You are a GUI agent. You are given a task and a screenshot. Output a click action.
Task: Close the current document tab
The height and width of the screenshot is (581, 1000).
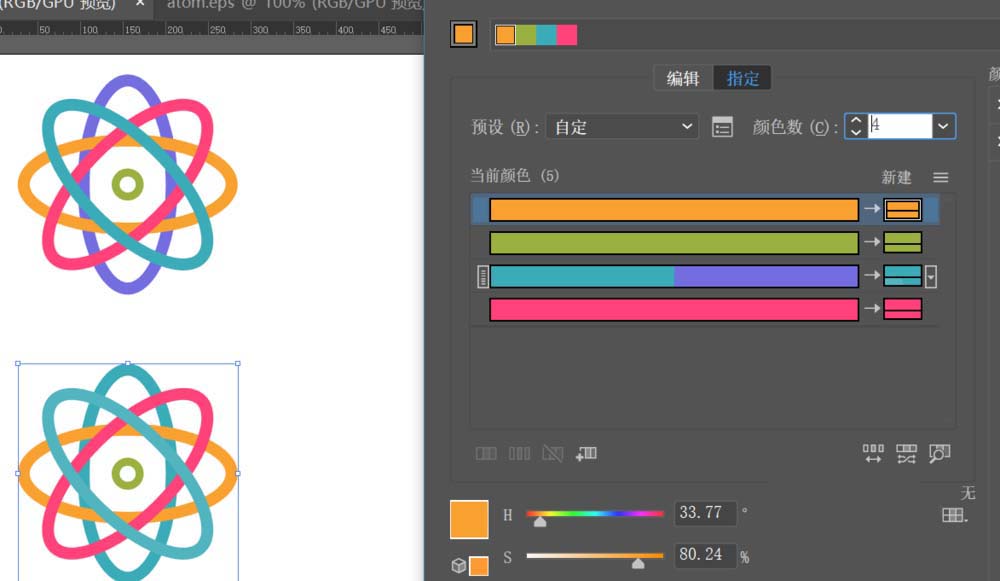[x=140, y=4]
